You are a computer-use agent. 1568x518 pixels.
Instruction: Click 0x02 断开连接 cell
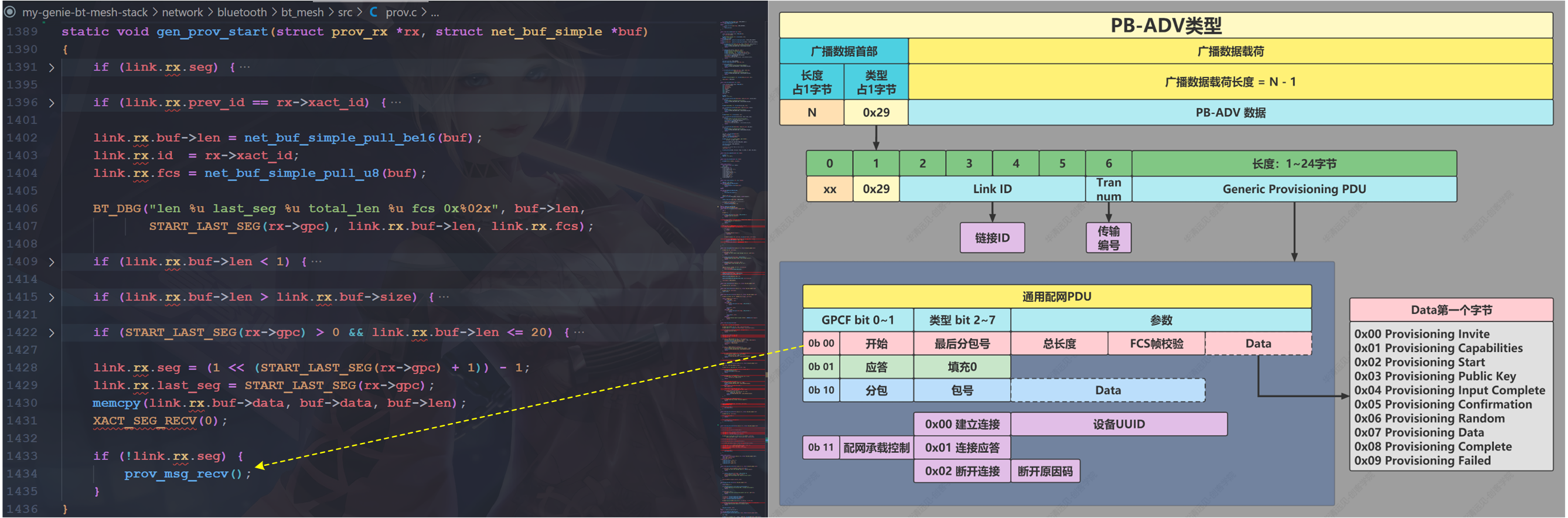(x=962, y=471)
